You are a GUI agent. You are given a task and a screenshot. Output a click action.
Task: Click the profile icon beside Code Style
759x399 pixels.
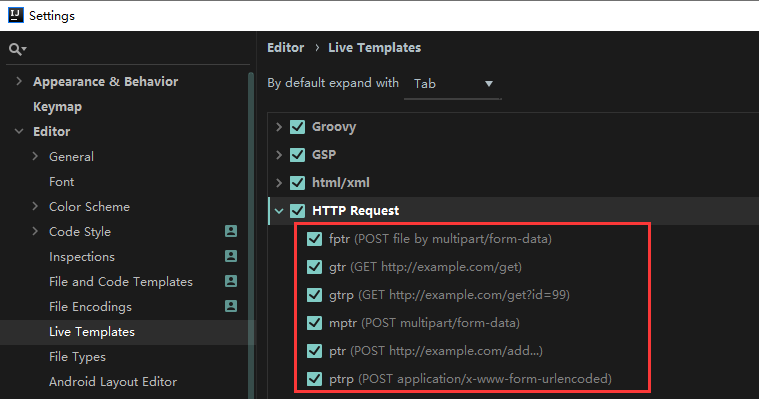(x=231, y=231)
